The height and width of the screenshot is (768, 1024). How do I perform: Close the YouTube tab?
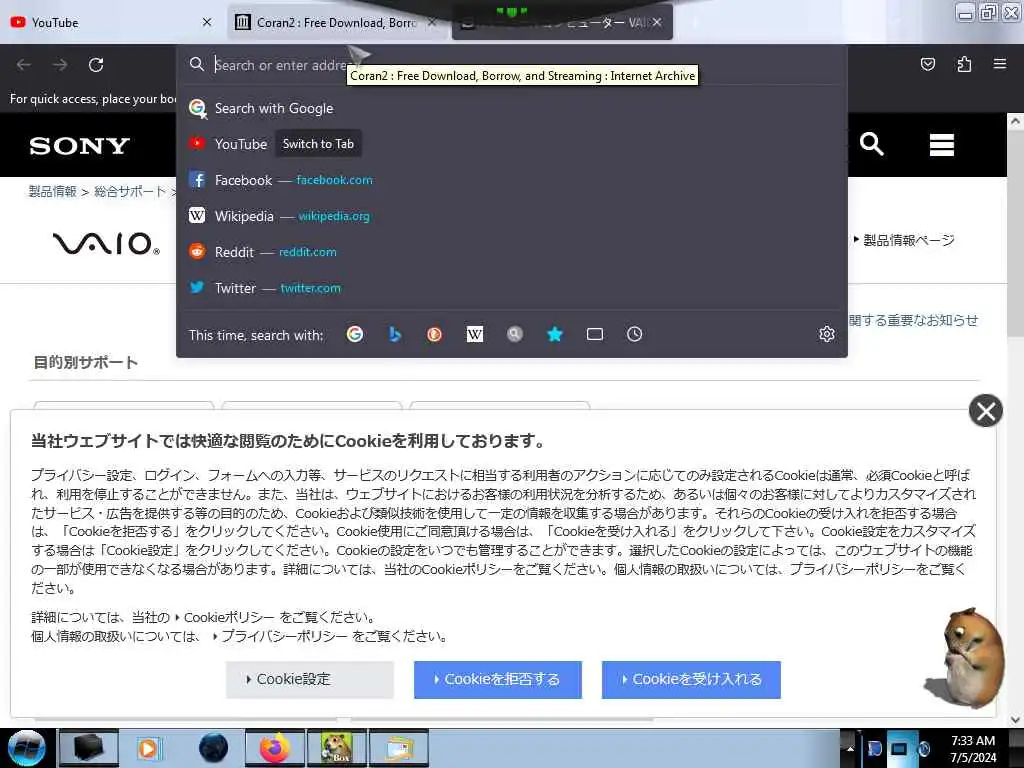pos(207,22)
